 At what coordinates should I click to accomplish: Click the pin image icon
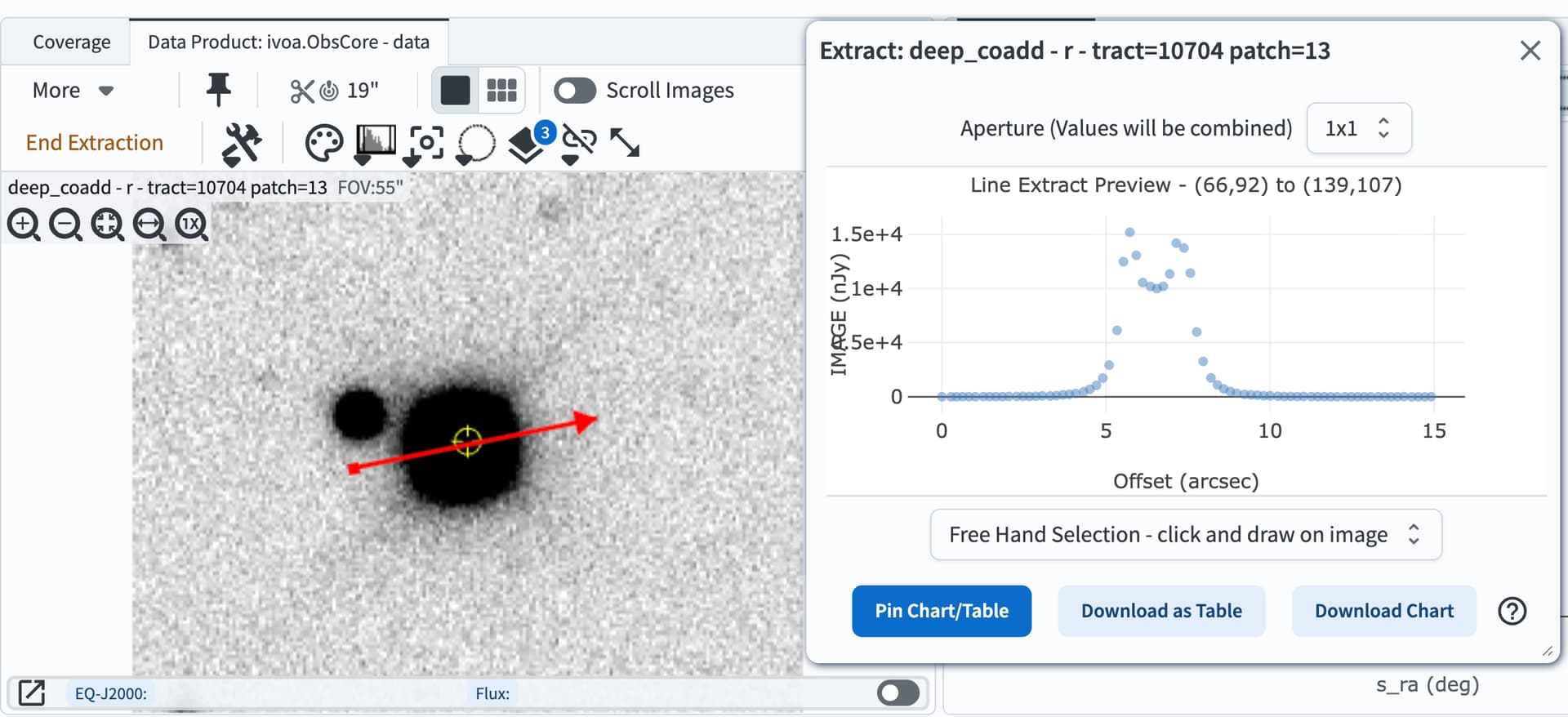pos(218,90)
